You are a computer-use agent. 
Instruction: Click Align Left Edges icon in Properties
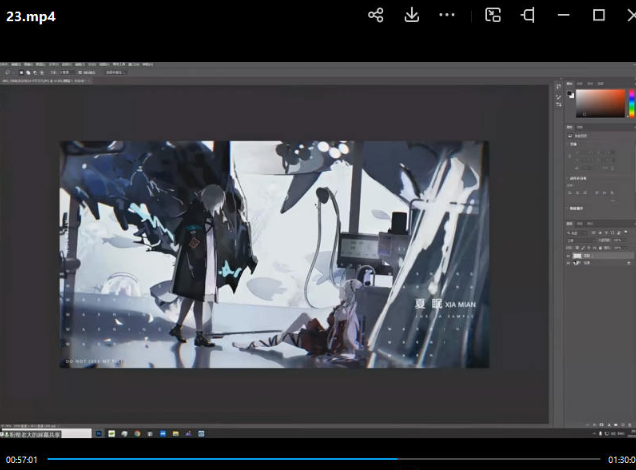click(570, 193)
